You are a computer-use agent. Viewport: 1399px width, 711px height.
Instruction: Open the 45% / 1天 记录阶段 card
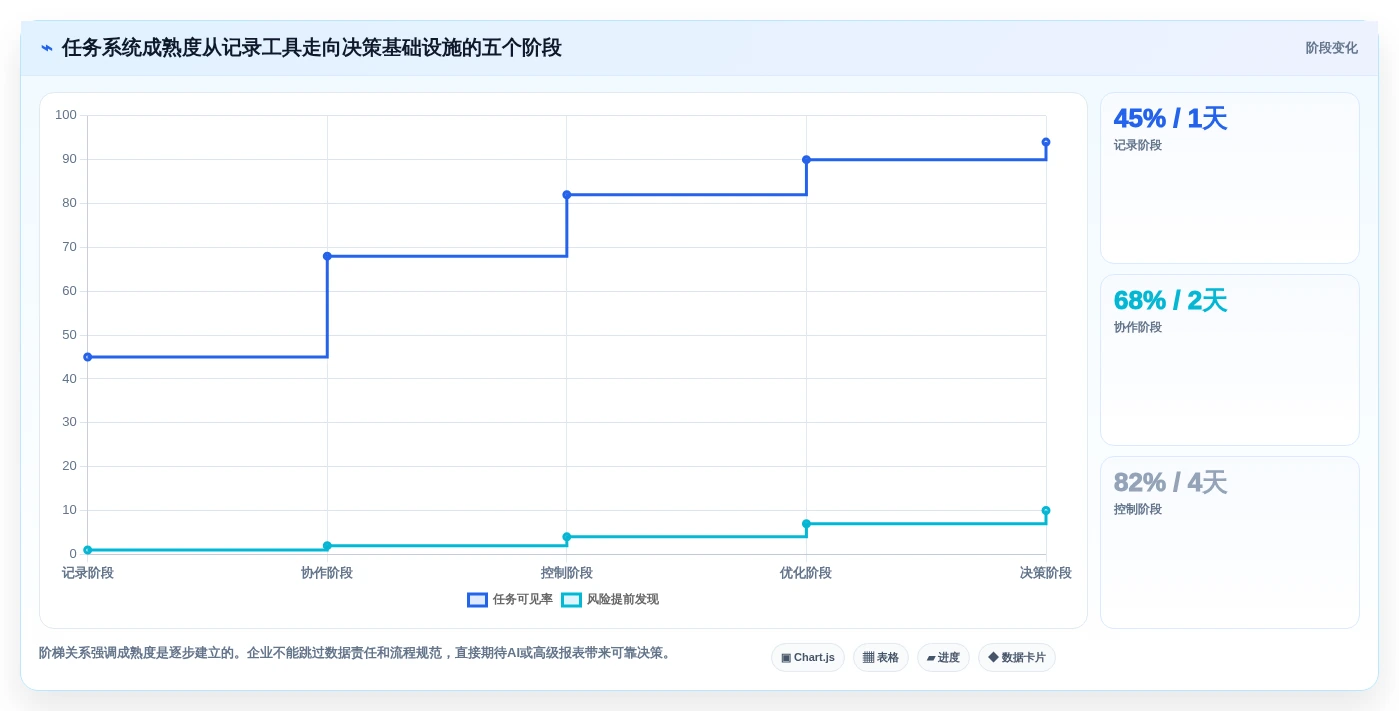point(1229,178)
